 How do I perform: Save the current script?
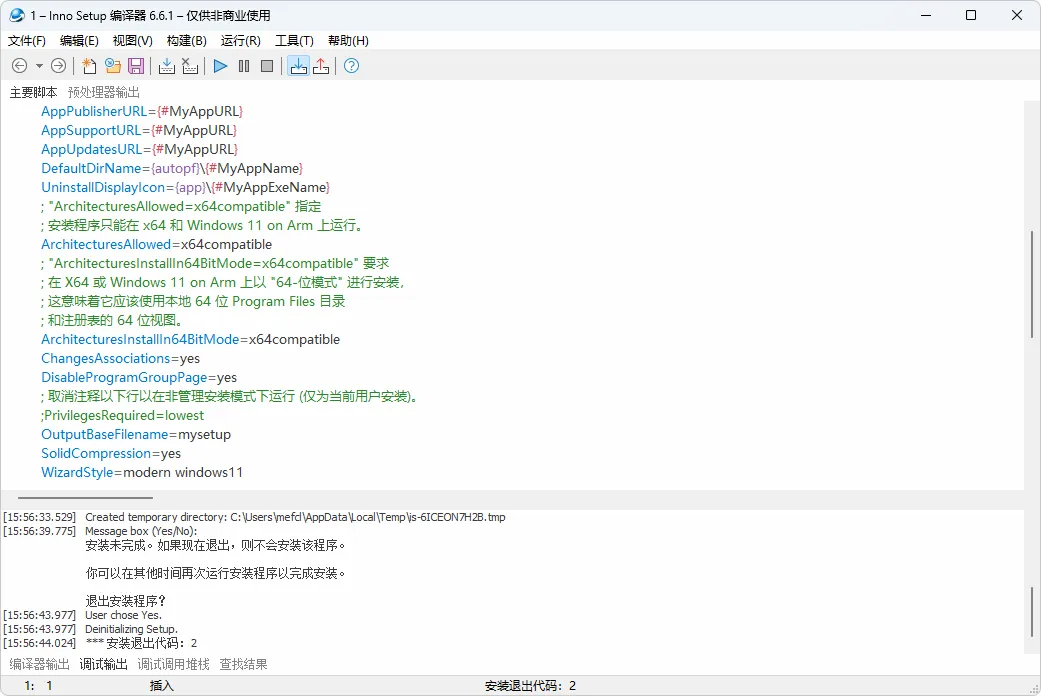click(x=135, y=66)
